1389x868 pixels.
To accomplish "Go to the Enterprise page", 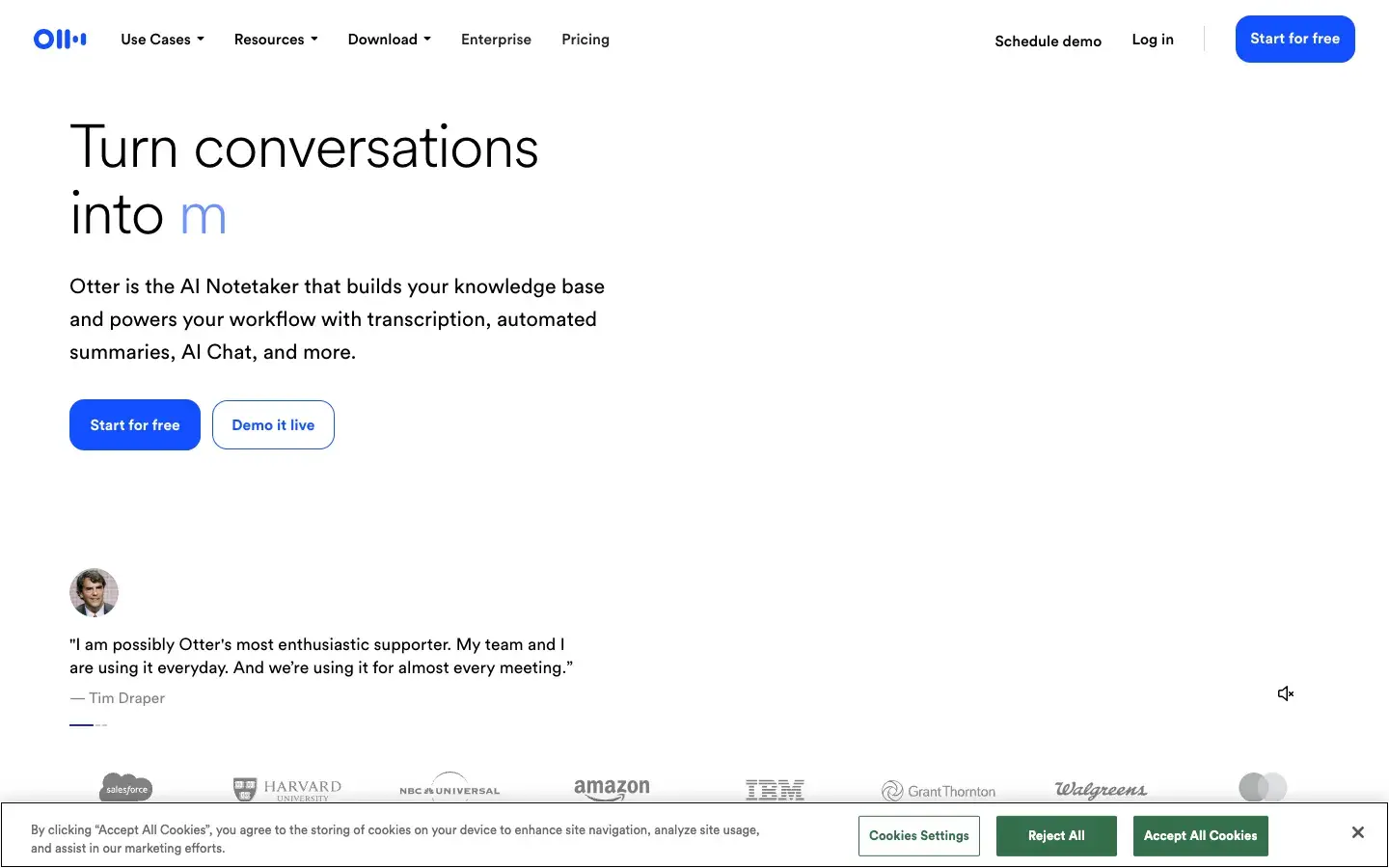I will tap(496, 40).
